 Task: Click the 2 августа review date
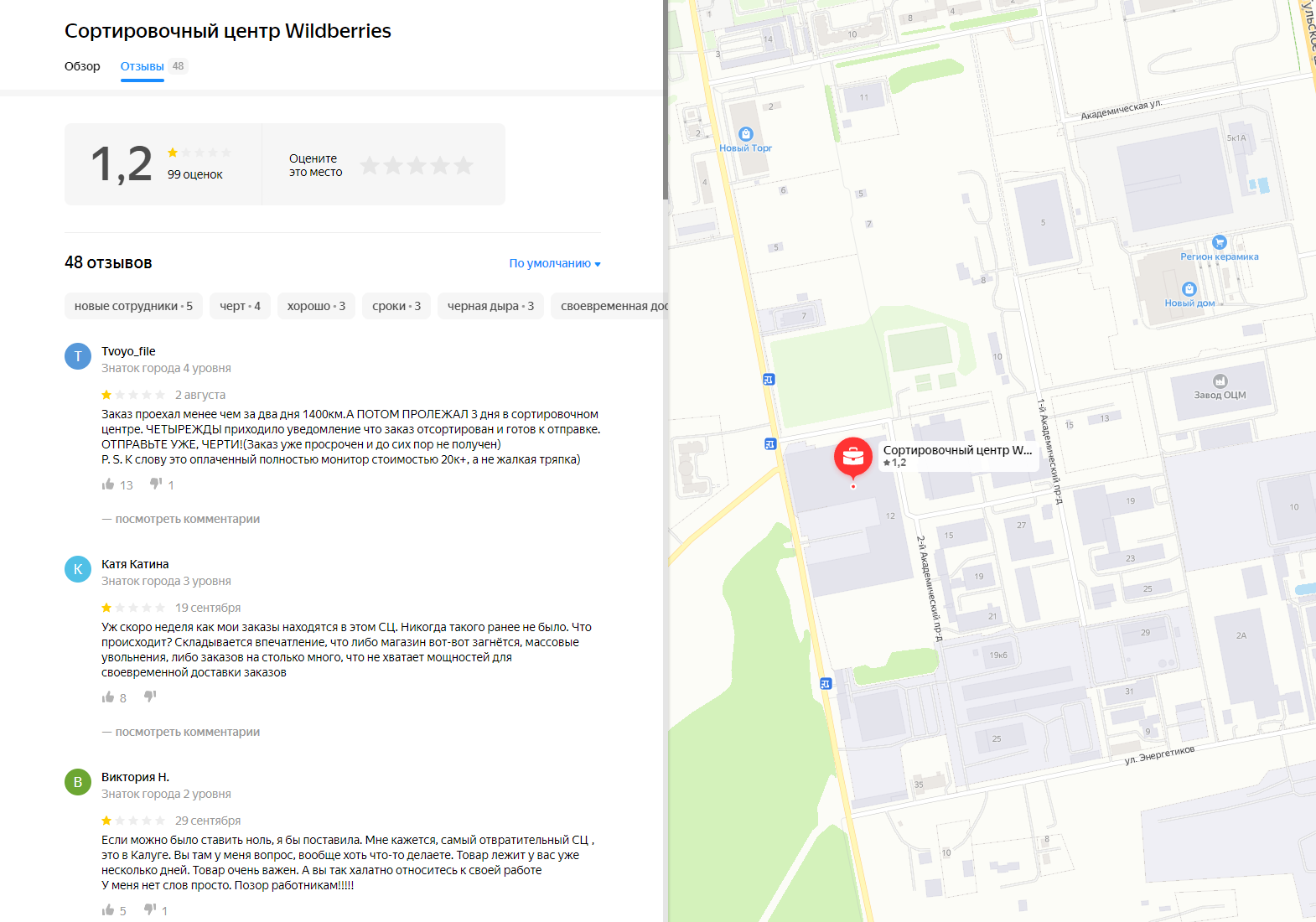point(200,395)
